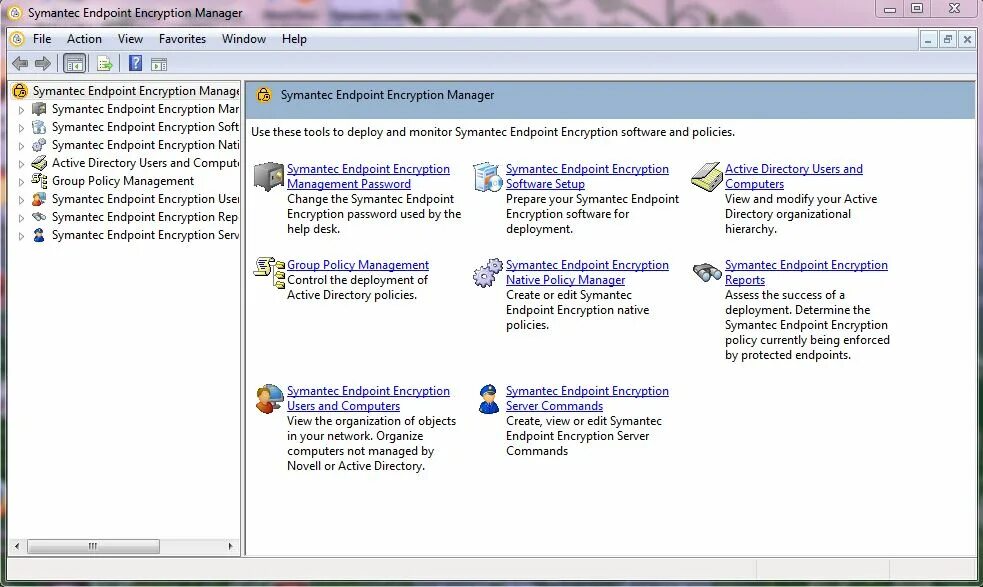Select Active Directory Users and Computers tree label
Viewport: 983px width, 587px height.
pos(145,163)
